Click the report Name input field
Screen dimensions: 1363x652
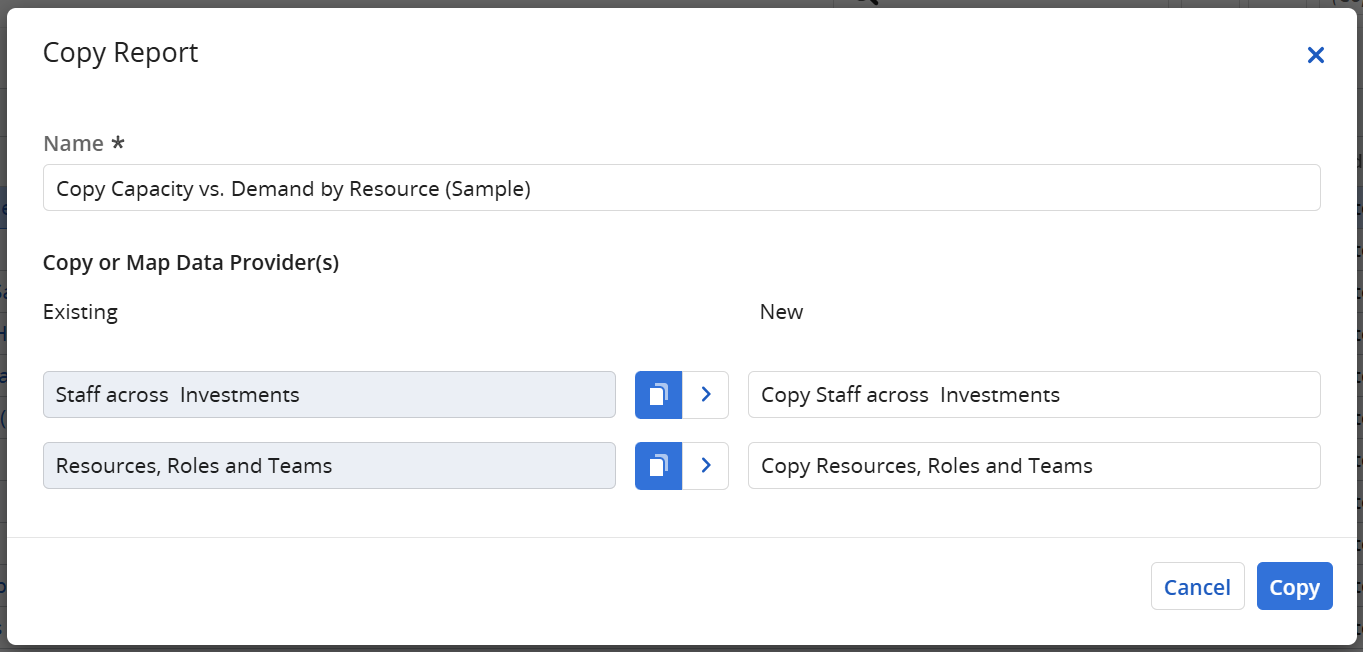681,188
